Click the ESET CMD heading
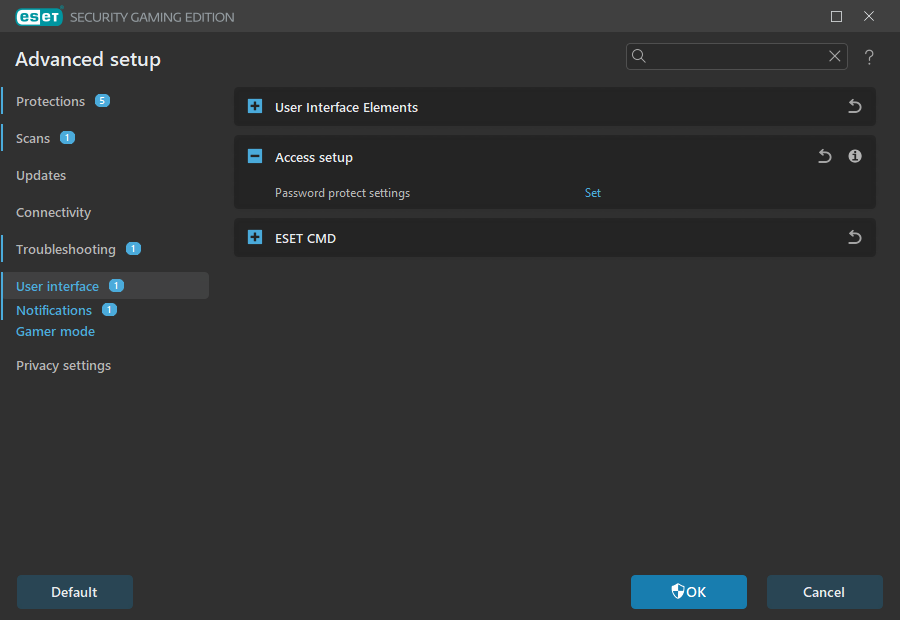Viewport: 900px width, 620px height. point(305,238)
